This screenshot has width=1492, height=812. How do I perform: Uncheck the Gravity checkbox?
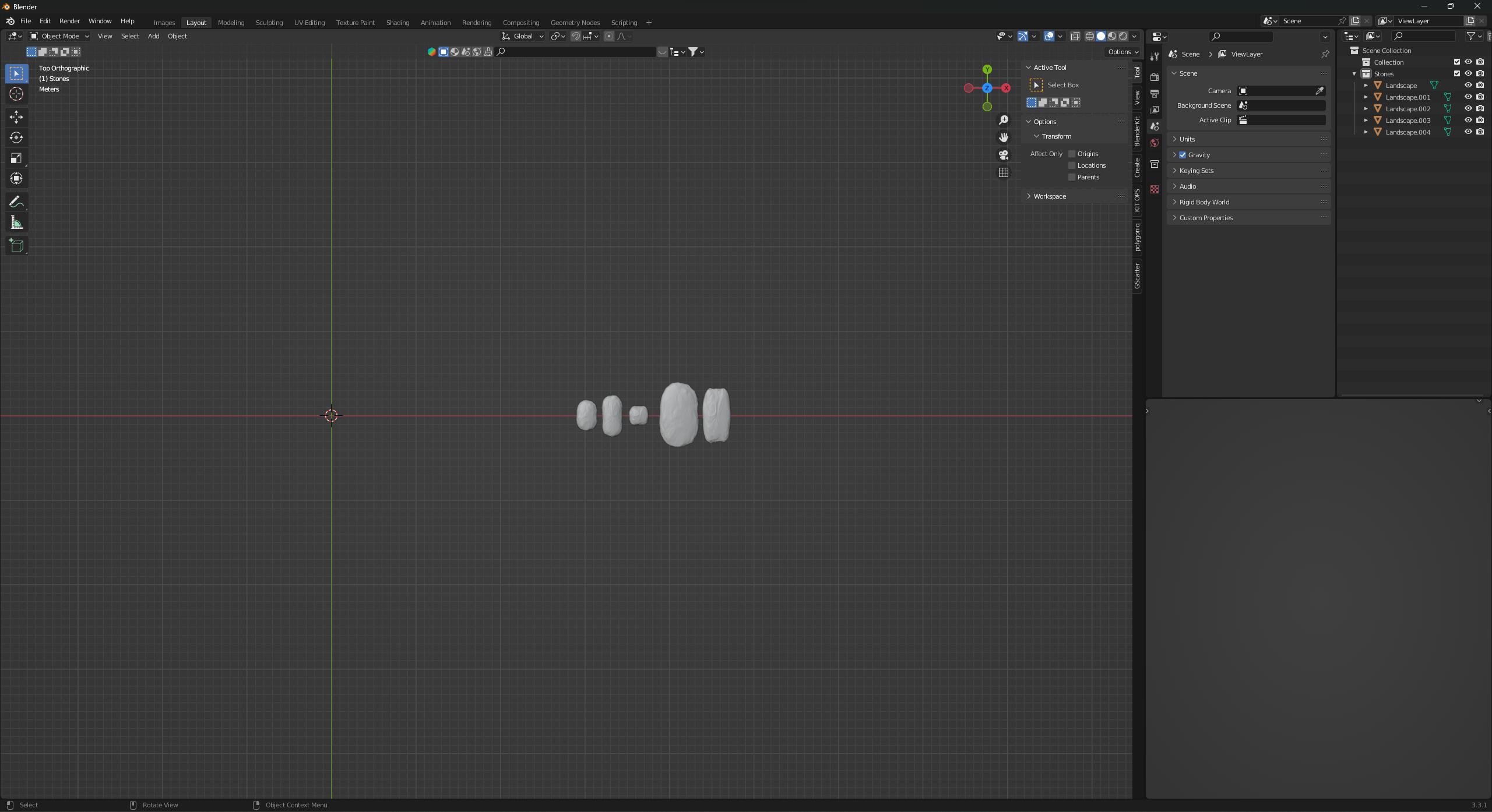(1183, 155)
